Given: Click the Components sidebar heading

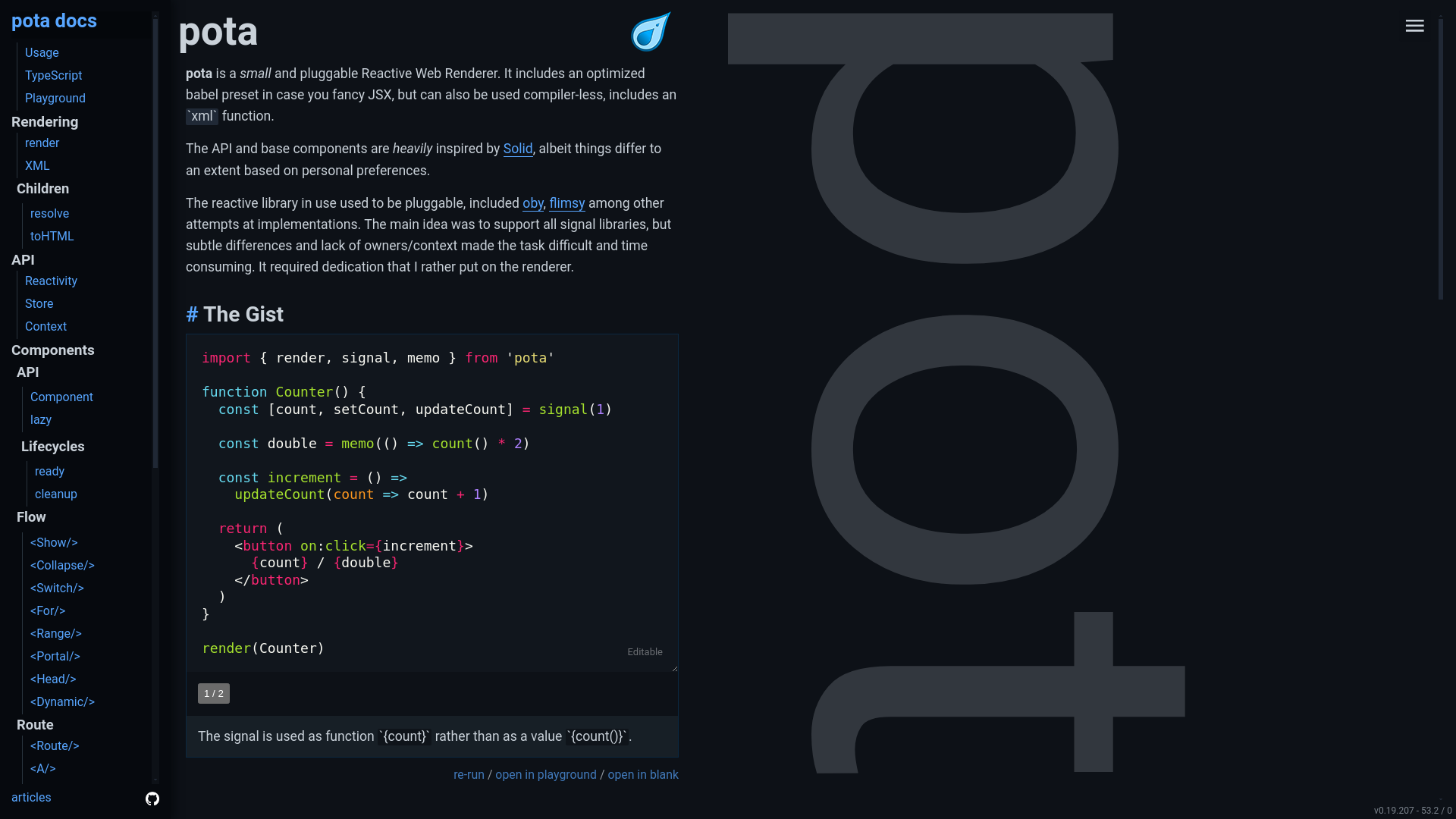Looking at the screenshot, I should [53, 350].
